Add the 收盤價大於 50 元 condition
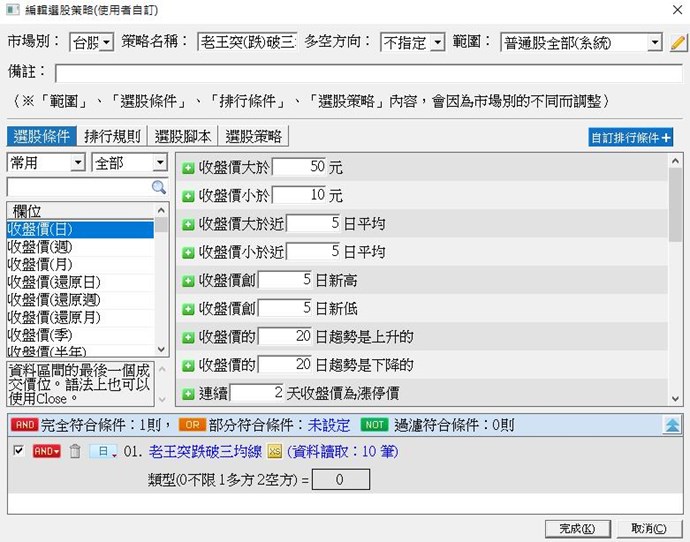Viewport: 690px width, 542px height. tap(188, 168)
